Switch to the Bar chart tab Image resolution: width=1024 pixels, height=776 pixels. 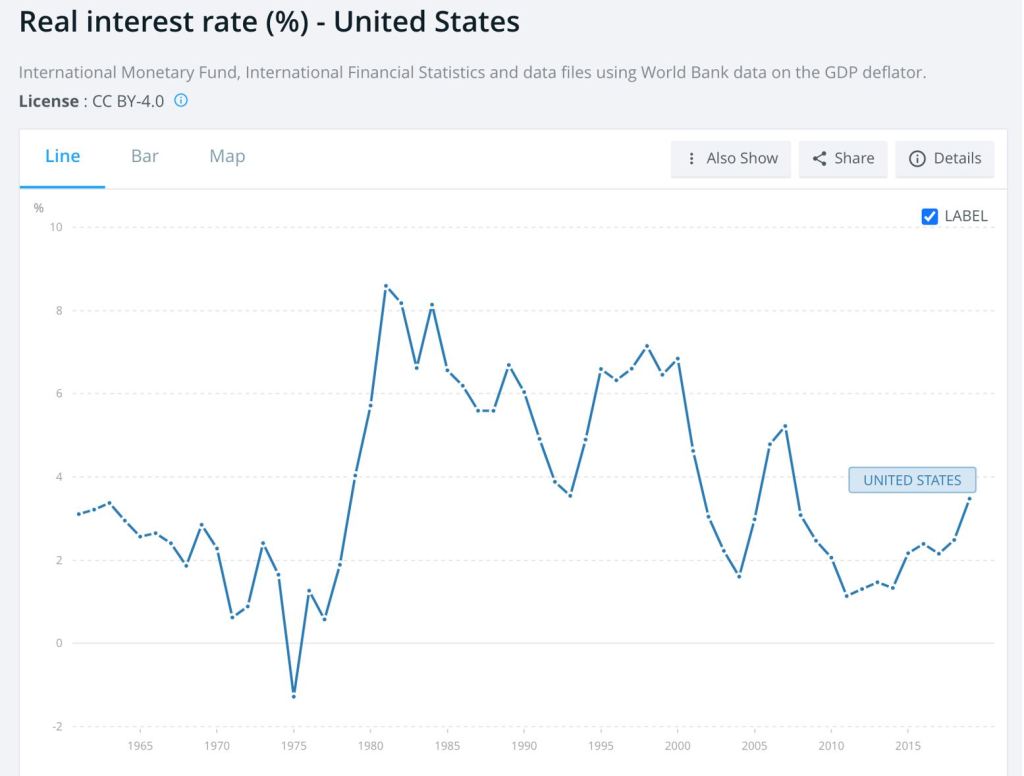click(145, 156)
